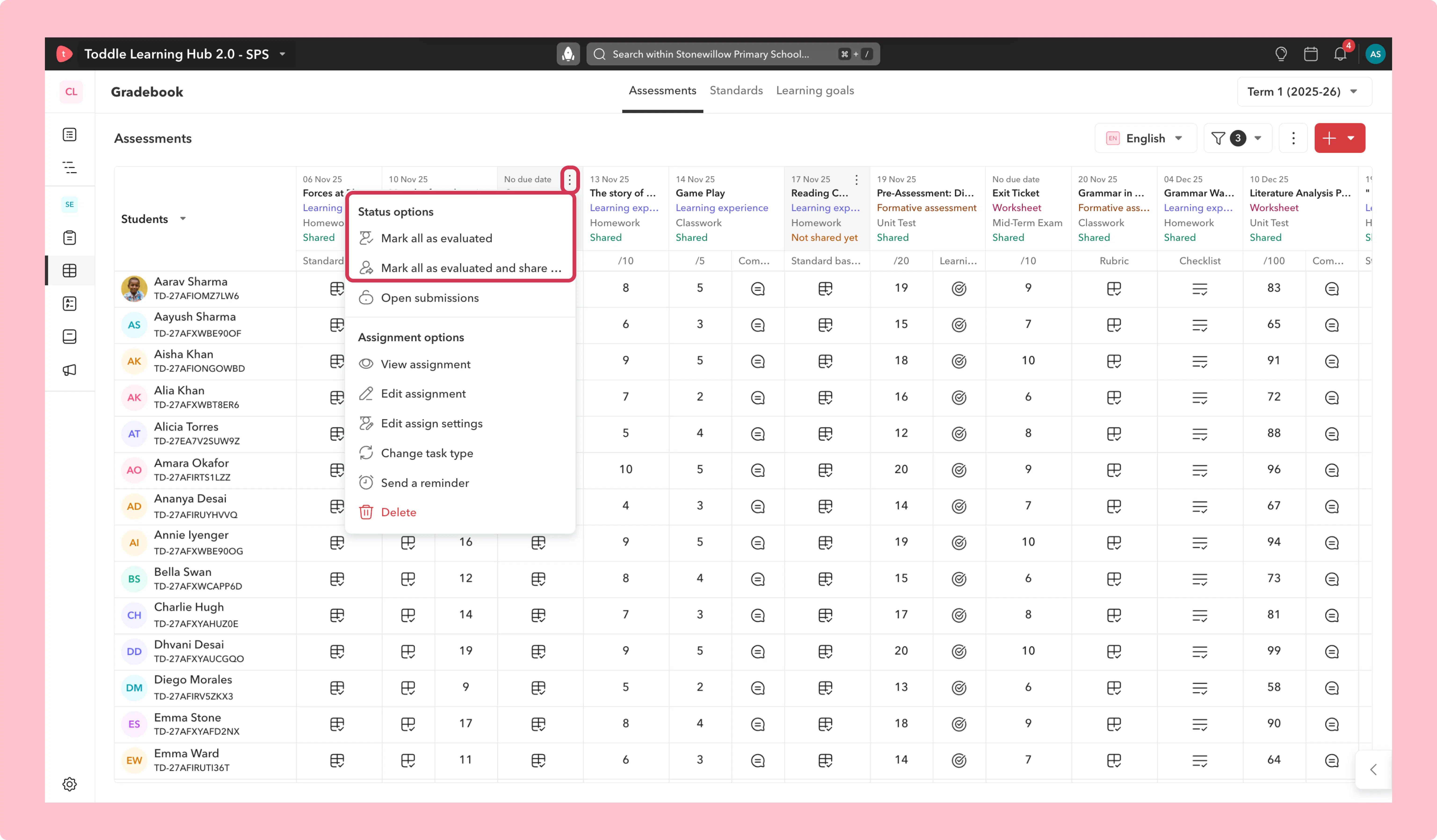Click student name Alicia Torres
Image resolution: width=1437 pixels, height=840 pixels.
[x=186, y=427]
